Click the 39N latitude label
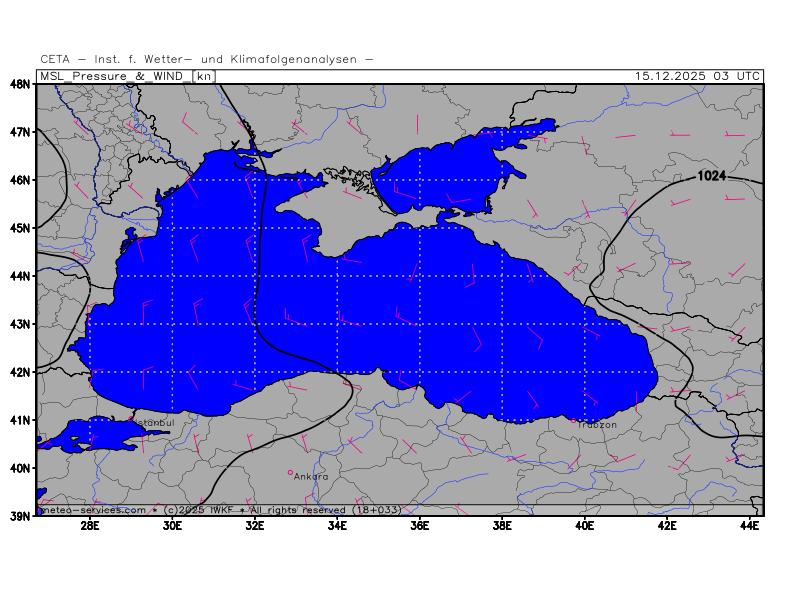This screenshot has height=600, width=800. pyautogui.click(x=20, y=515)
